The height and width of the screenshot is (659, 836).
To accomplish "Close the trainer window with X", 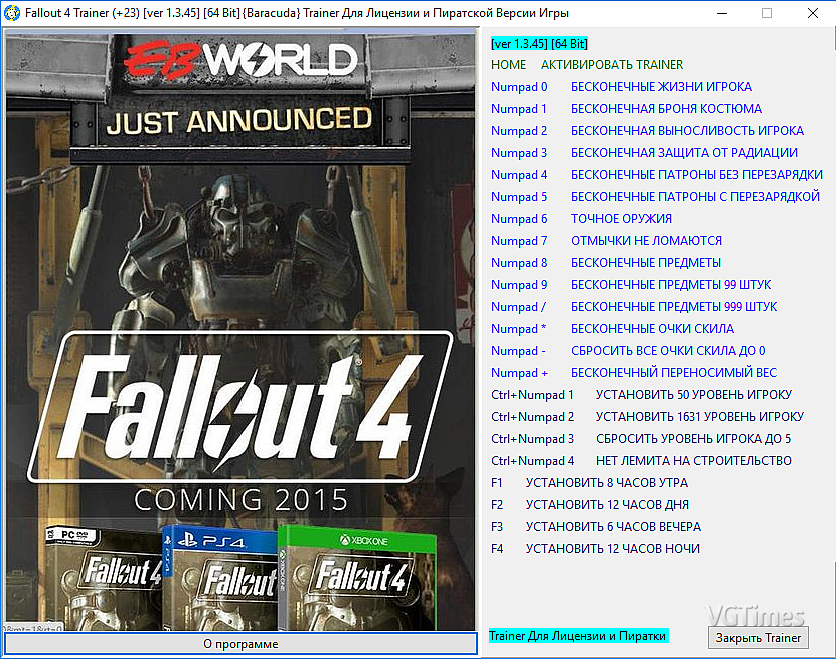I will pyautogui.click(x=813, y=13).
